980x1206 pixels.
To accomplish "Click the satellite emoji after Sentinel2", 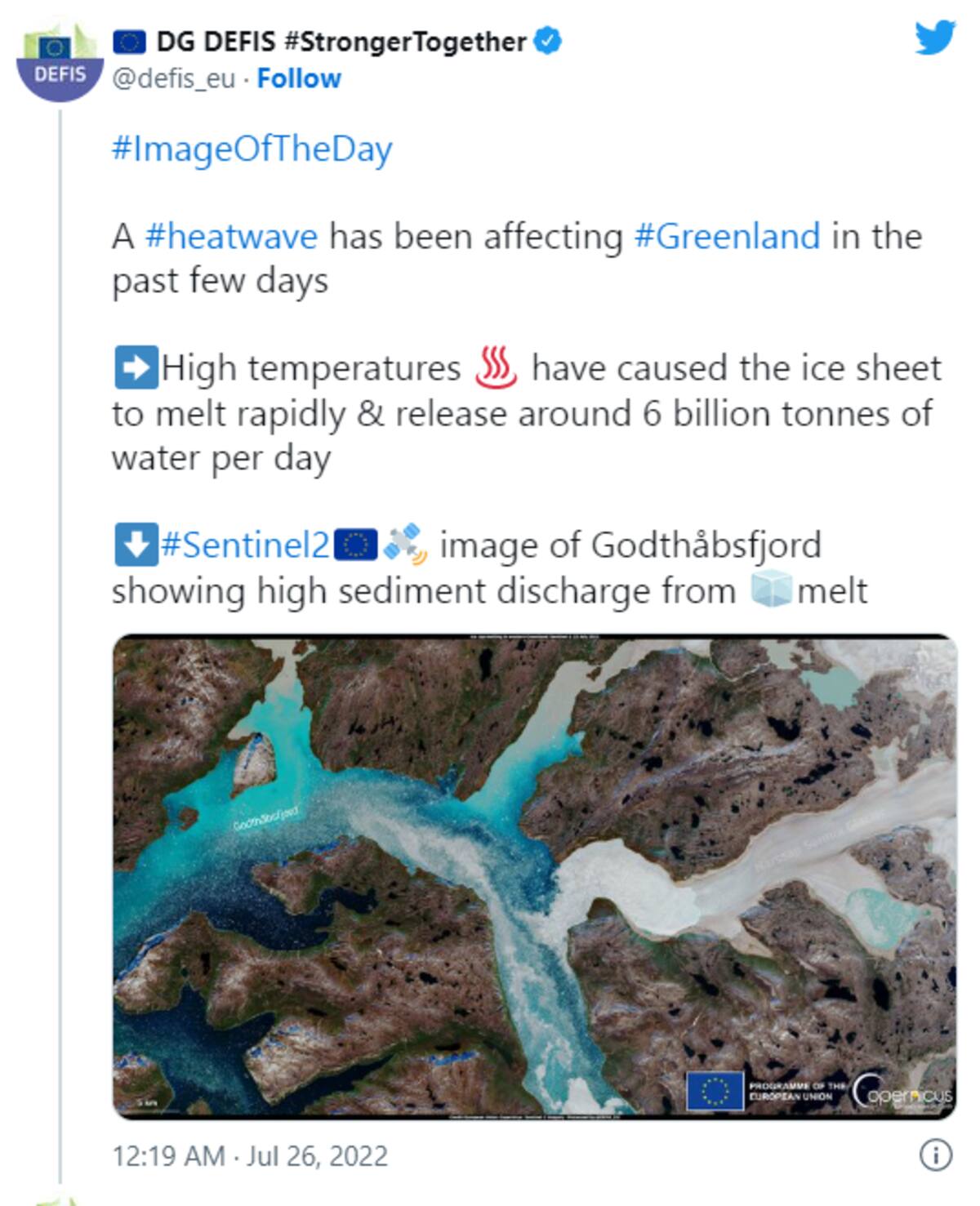I will 405,545.
